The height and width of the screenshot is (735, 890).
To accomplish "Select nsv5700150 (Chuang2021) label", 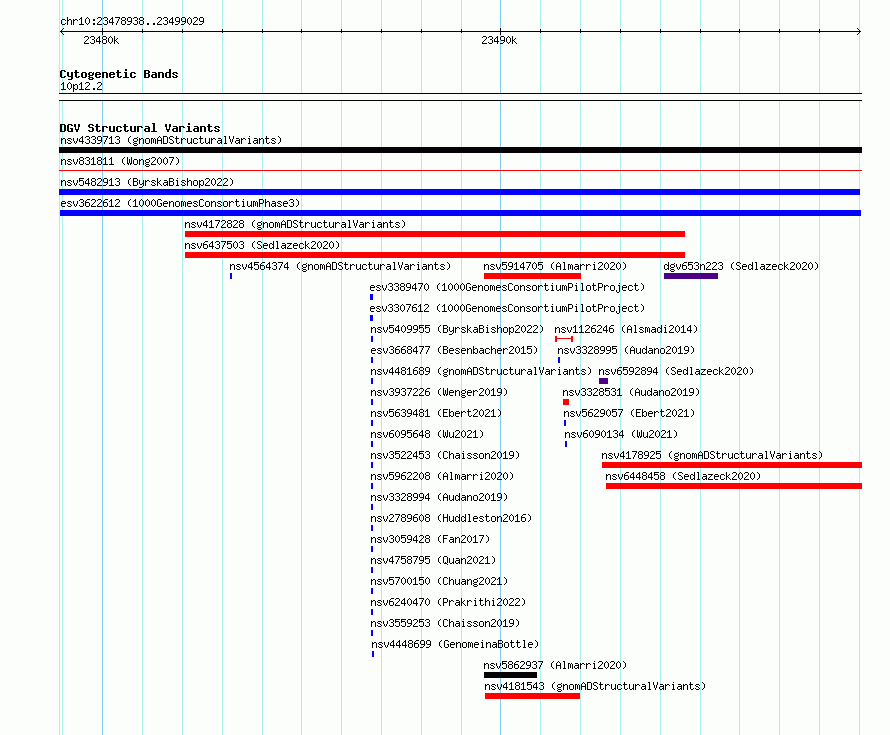I will pyautogui.click(x=439, y=581).
